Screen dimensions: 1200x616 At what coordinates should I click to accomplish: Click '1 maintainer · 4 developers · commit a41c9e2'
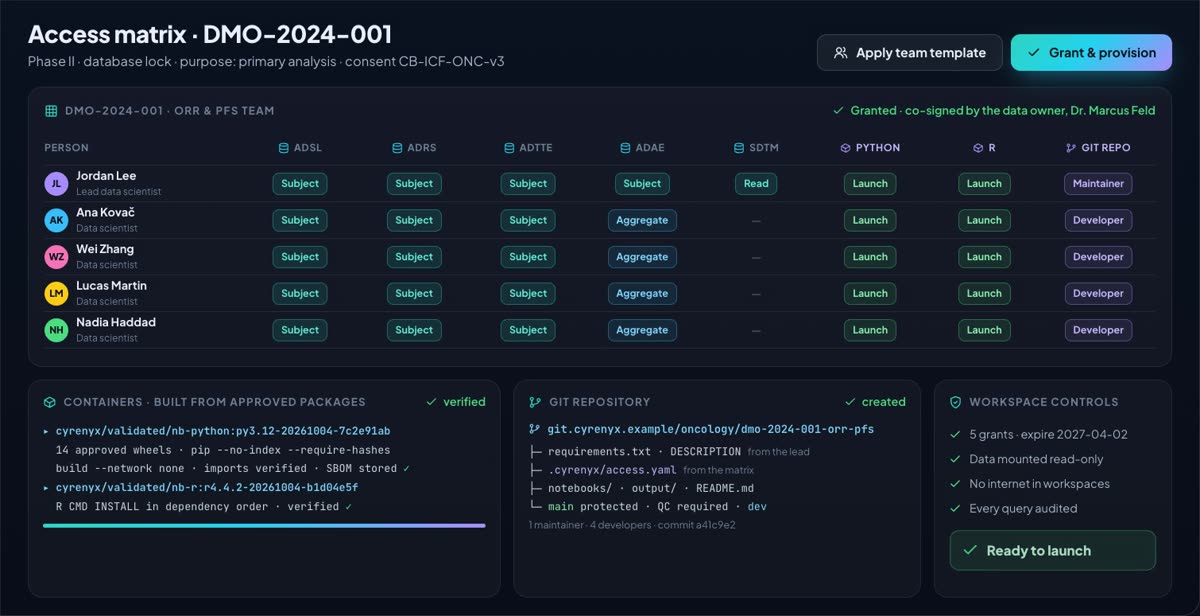pos(632,525)
